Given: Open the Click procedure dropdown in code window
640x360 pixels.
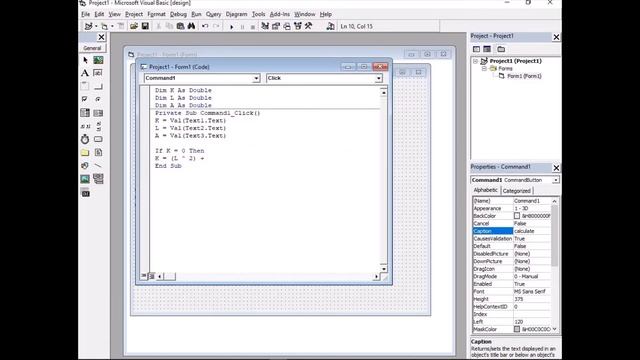Looking at the screenshot, I should click(x=378, y=78).
